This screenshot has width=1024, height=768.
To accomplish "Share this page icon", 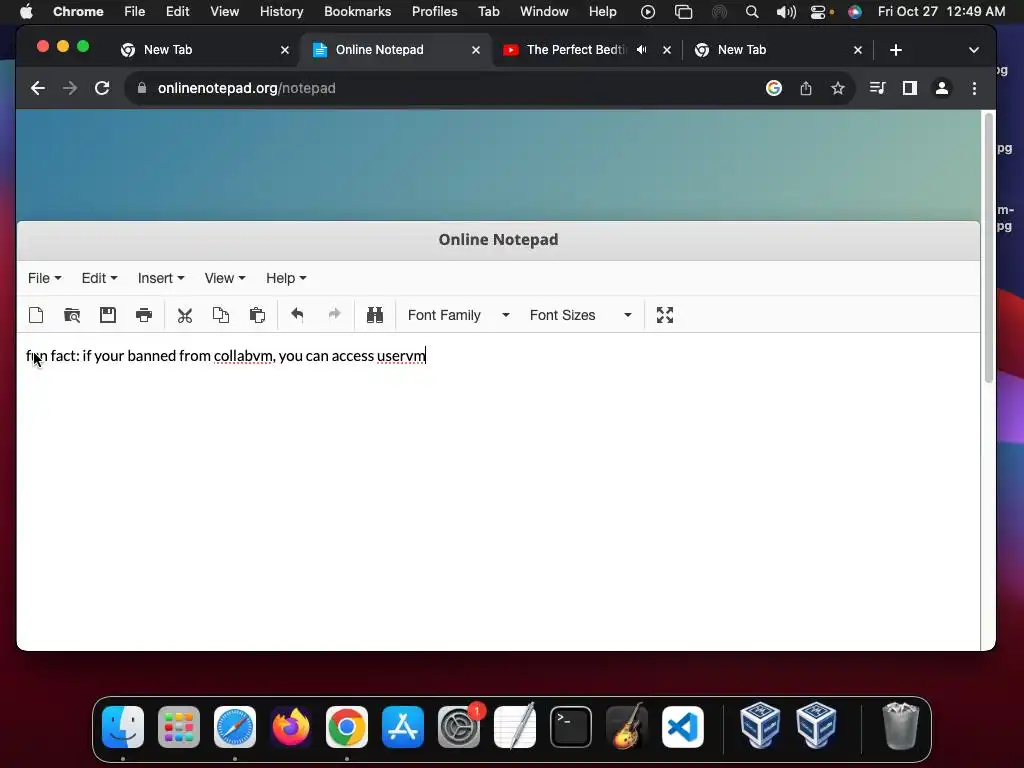I will 806,88.
